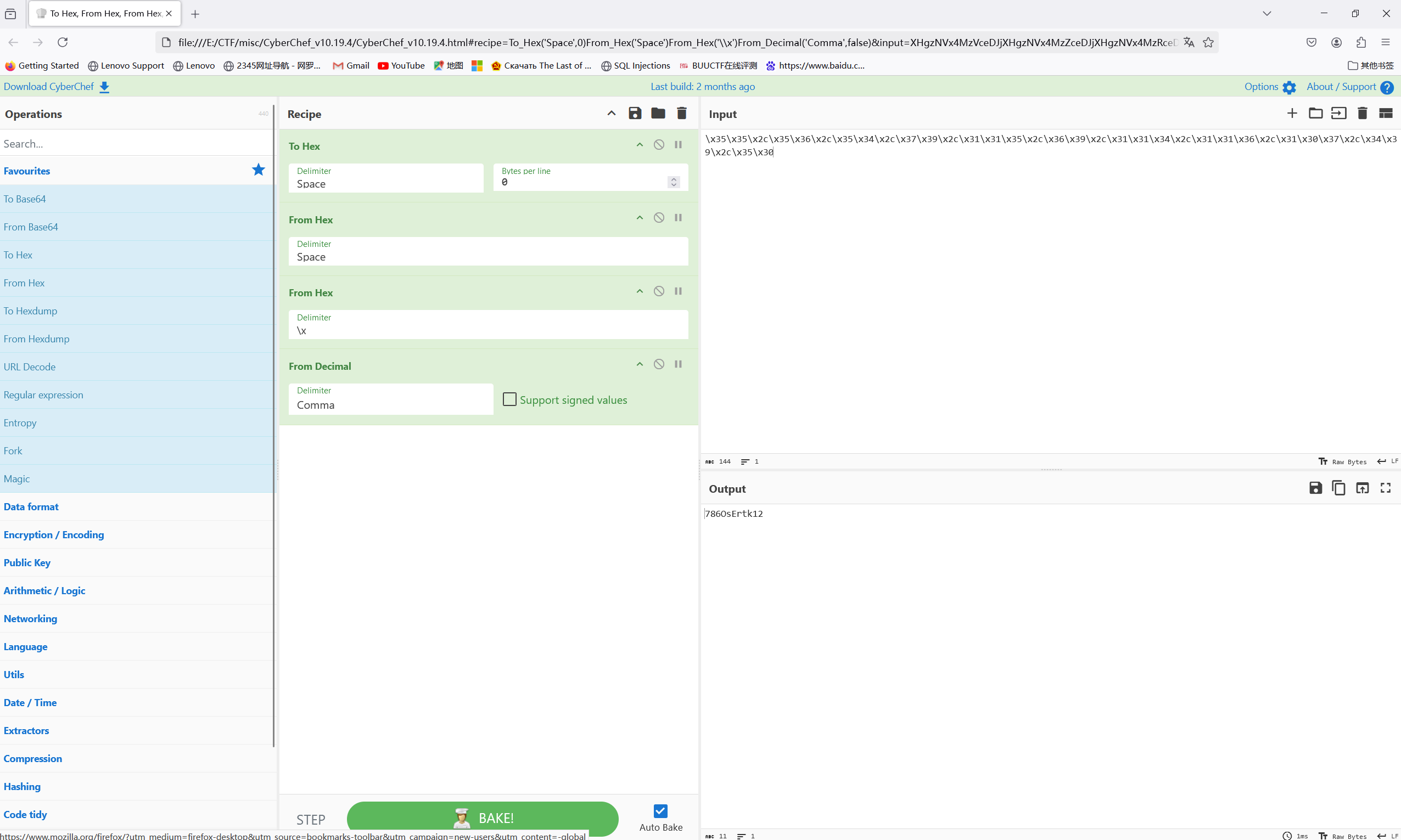Reset input pane layout icon
Screen dimensions: 1401x840
pyautogui.click(x=1385, y=113)
